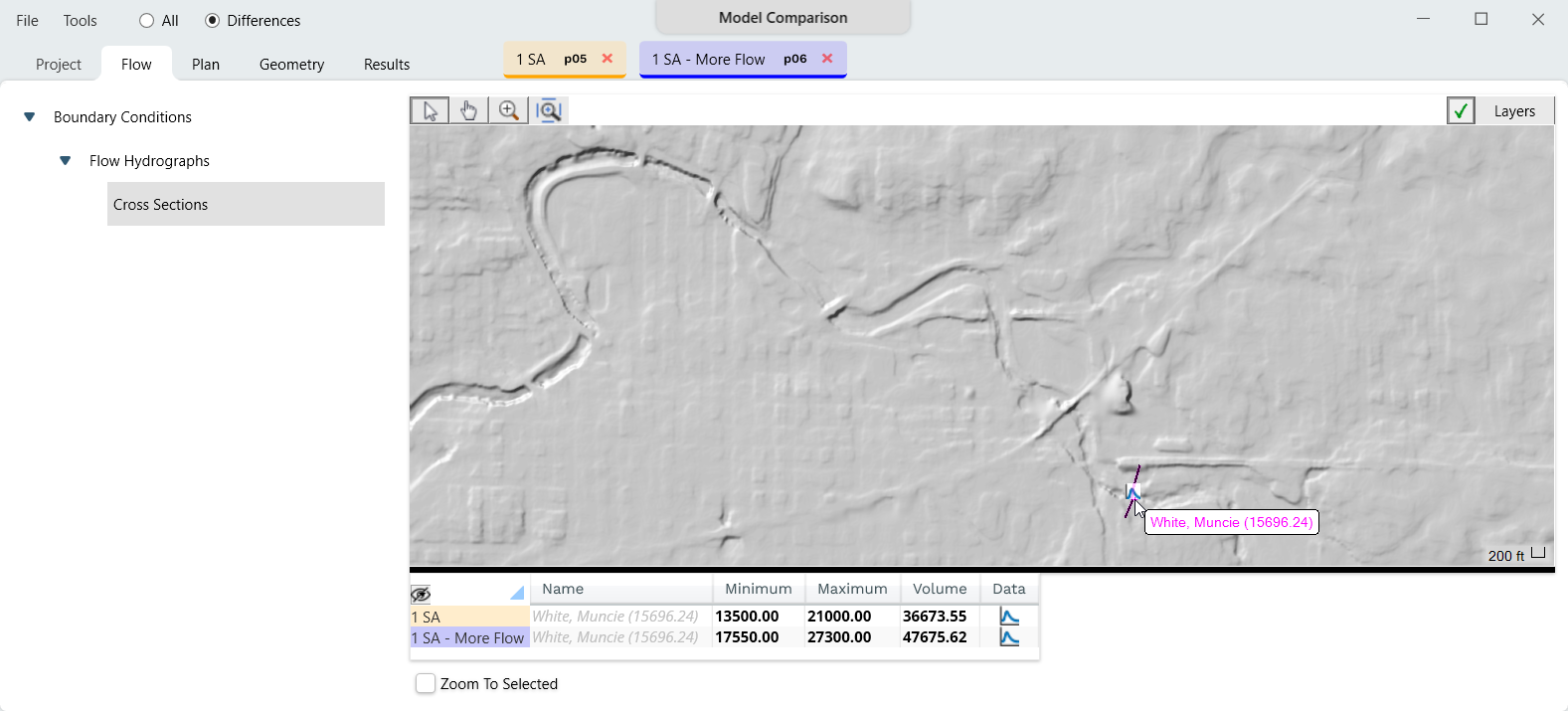Open hydrograph data plot for 1 SA

tap(1009, 617)
